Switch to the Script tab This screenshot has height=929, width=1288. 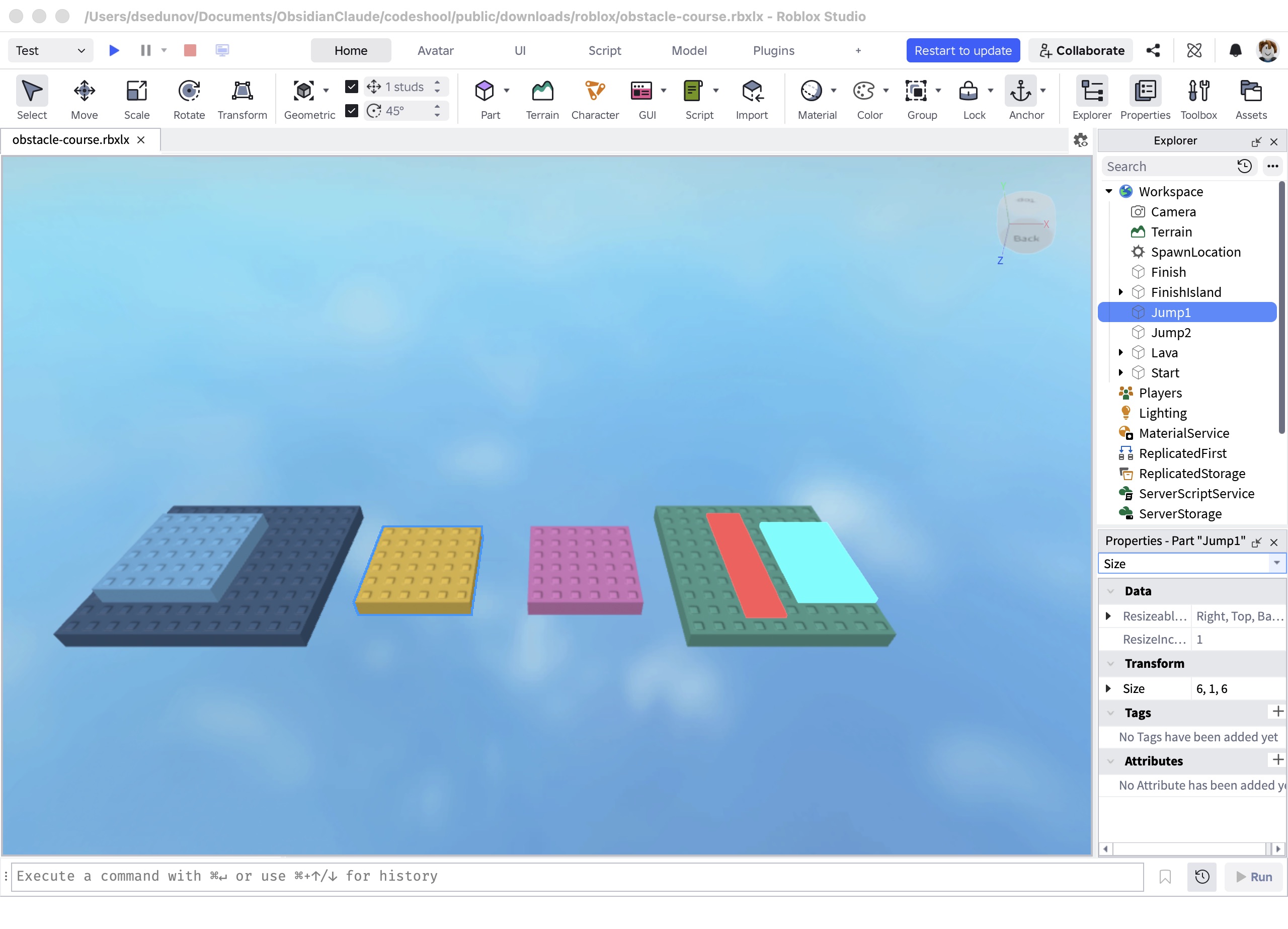pyautogui.click(x=604, y=50)
